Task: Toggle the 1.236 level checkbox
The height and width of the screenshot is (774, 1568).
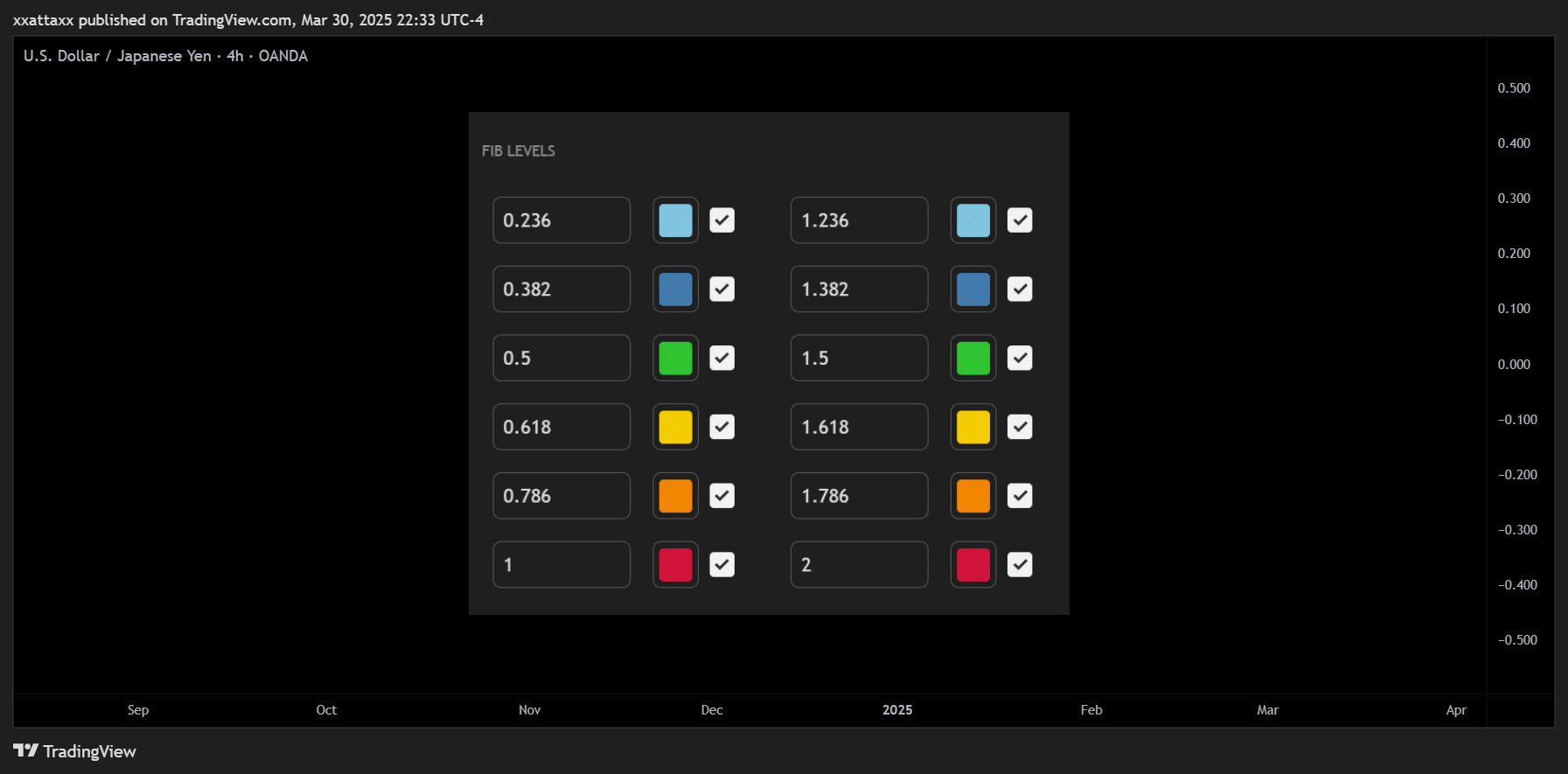Action: [1020, 220]
